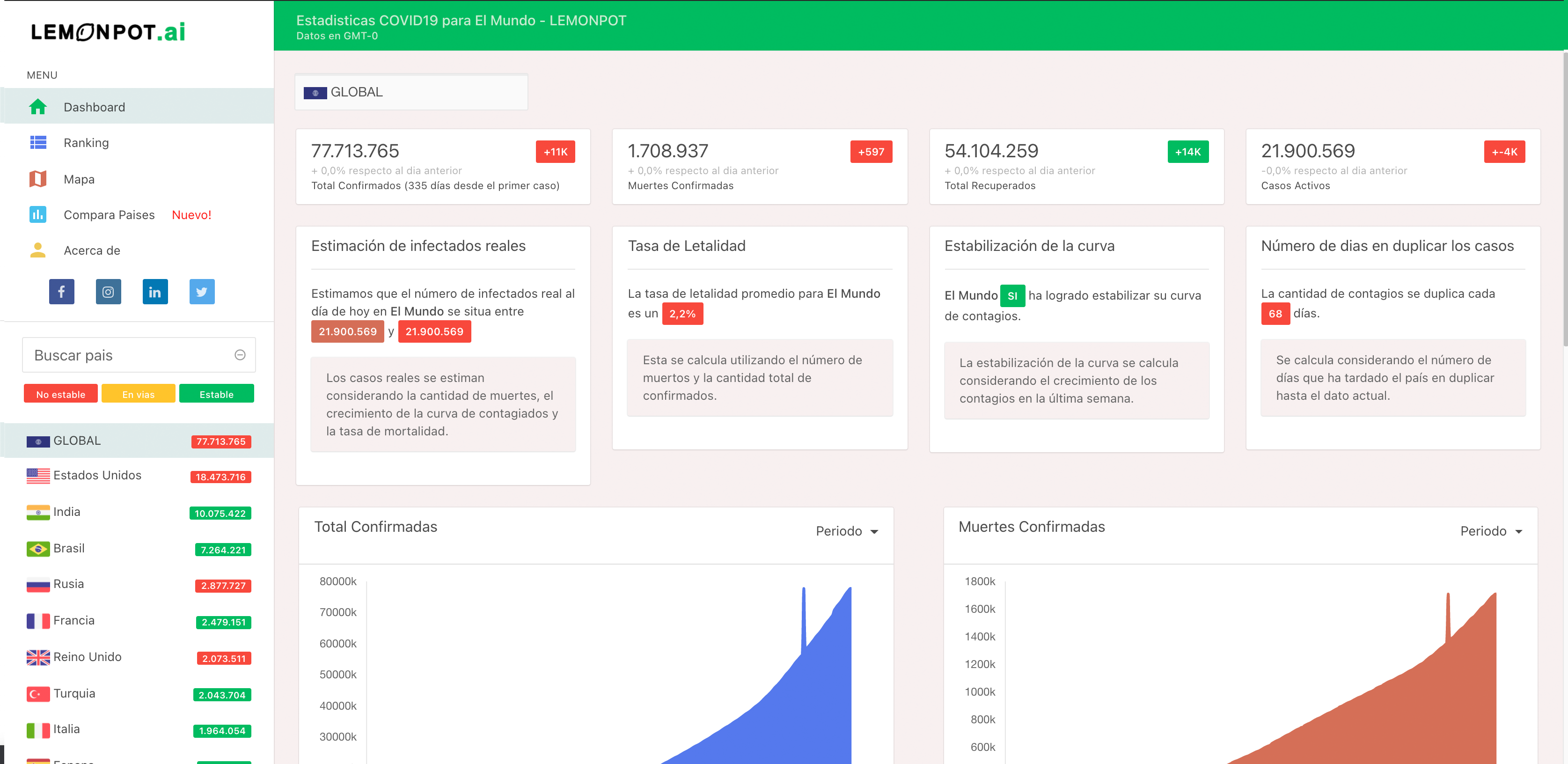Viewport: 1568px width, 764px height.
Task: Open the LinkedIn social link
Action: point(155,292)
